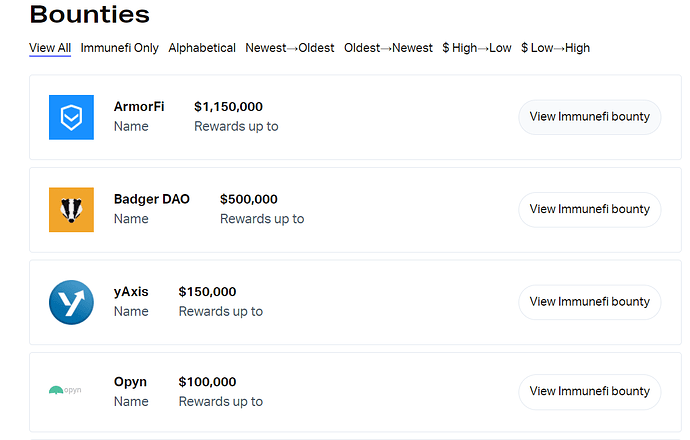Click the ArmorFi shield logo icon

[x=71, y=117]
